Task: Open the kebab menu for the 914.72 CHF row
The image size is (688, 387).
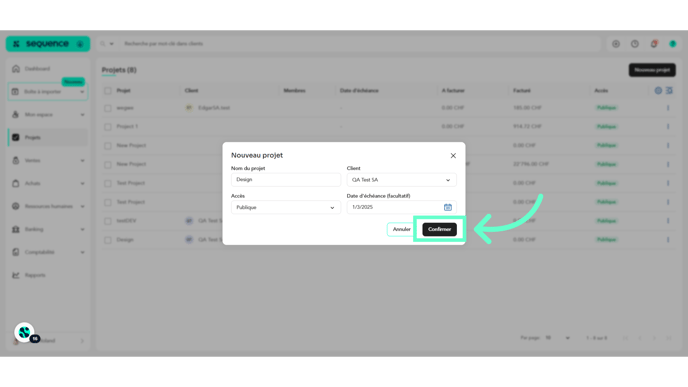Action: 668,126
